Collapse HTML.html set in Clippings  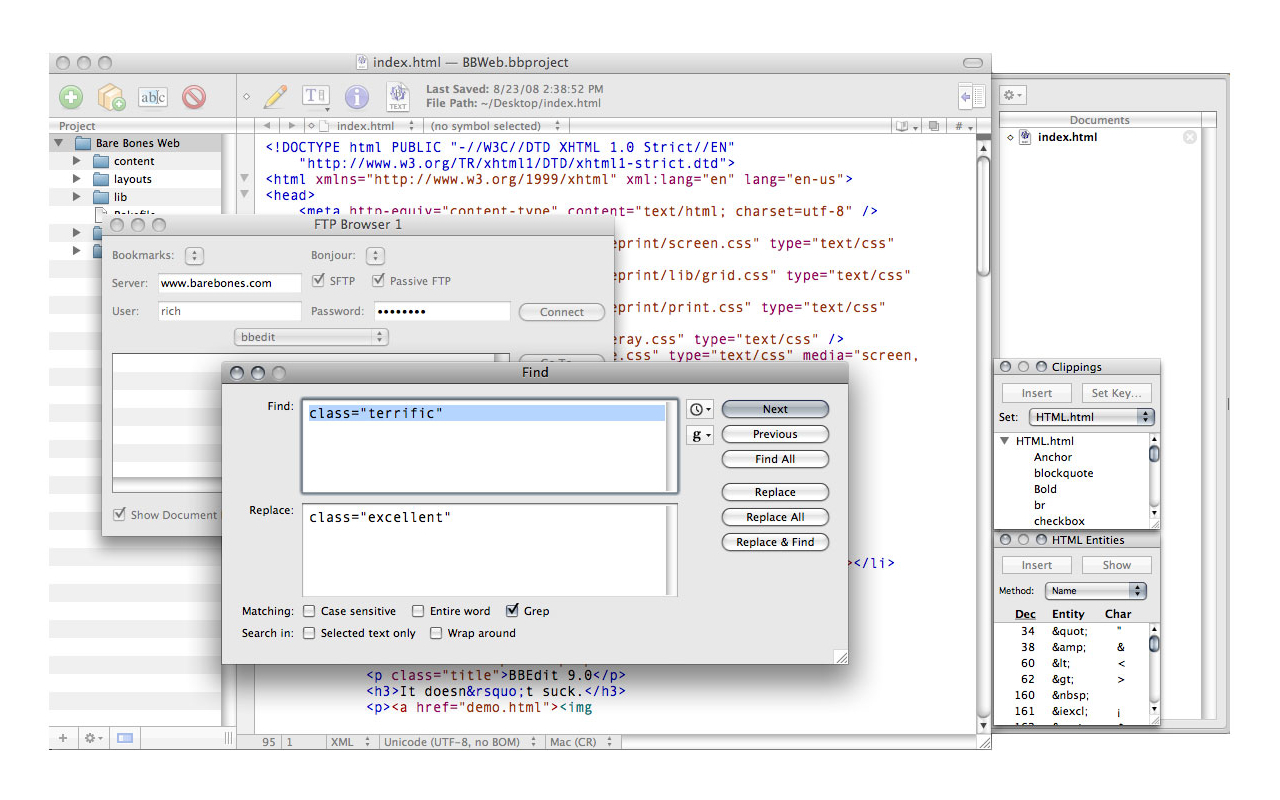click(1005, 441)
